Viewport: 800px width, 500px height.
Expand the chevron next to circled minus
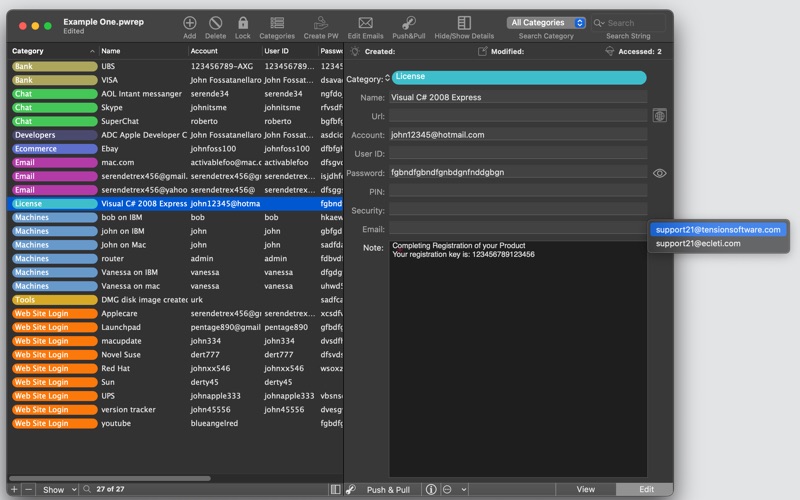coord(463,489)
